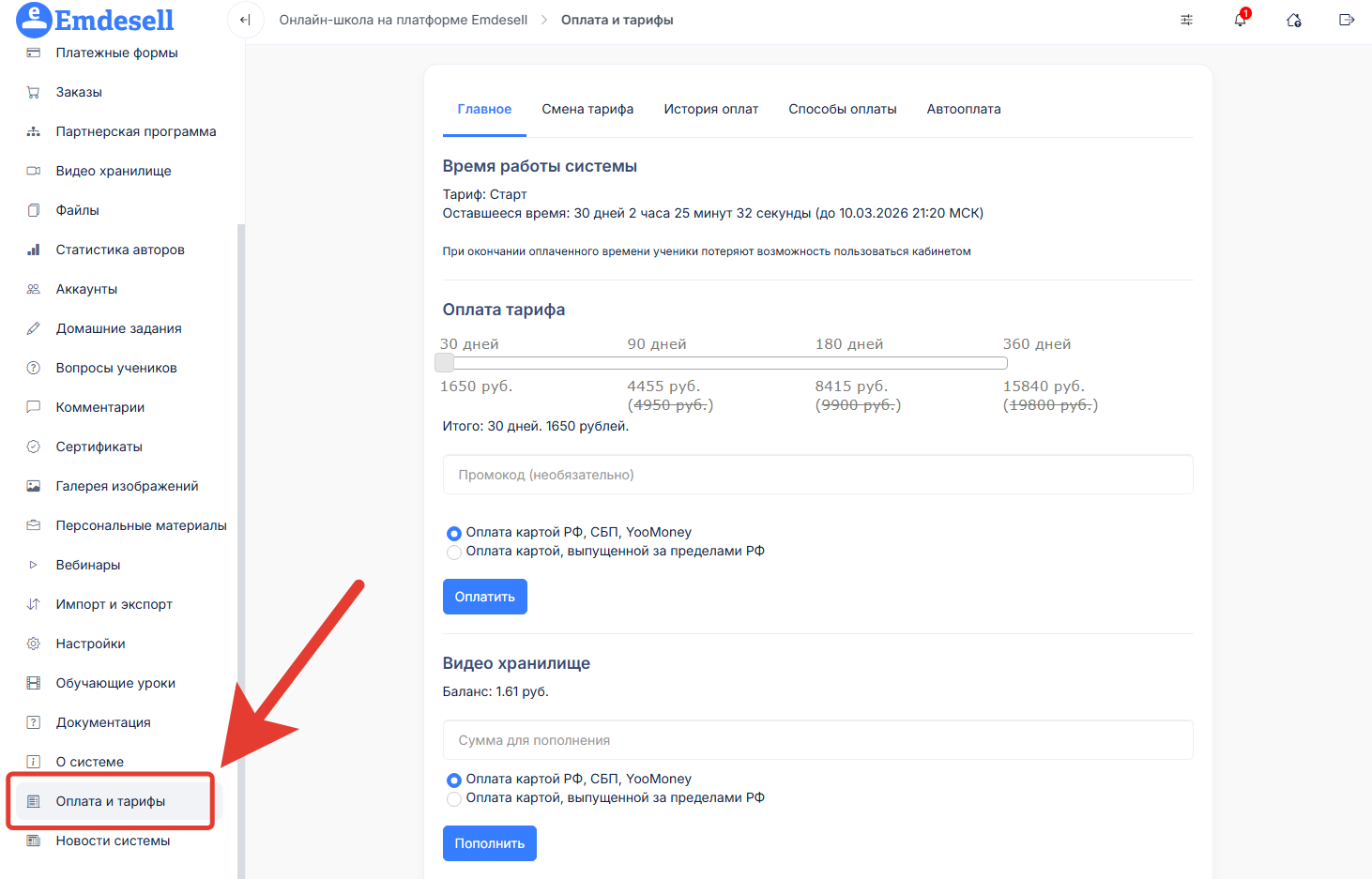Click the logout icon in top bar

1347,20
